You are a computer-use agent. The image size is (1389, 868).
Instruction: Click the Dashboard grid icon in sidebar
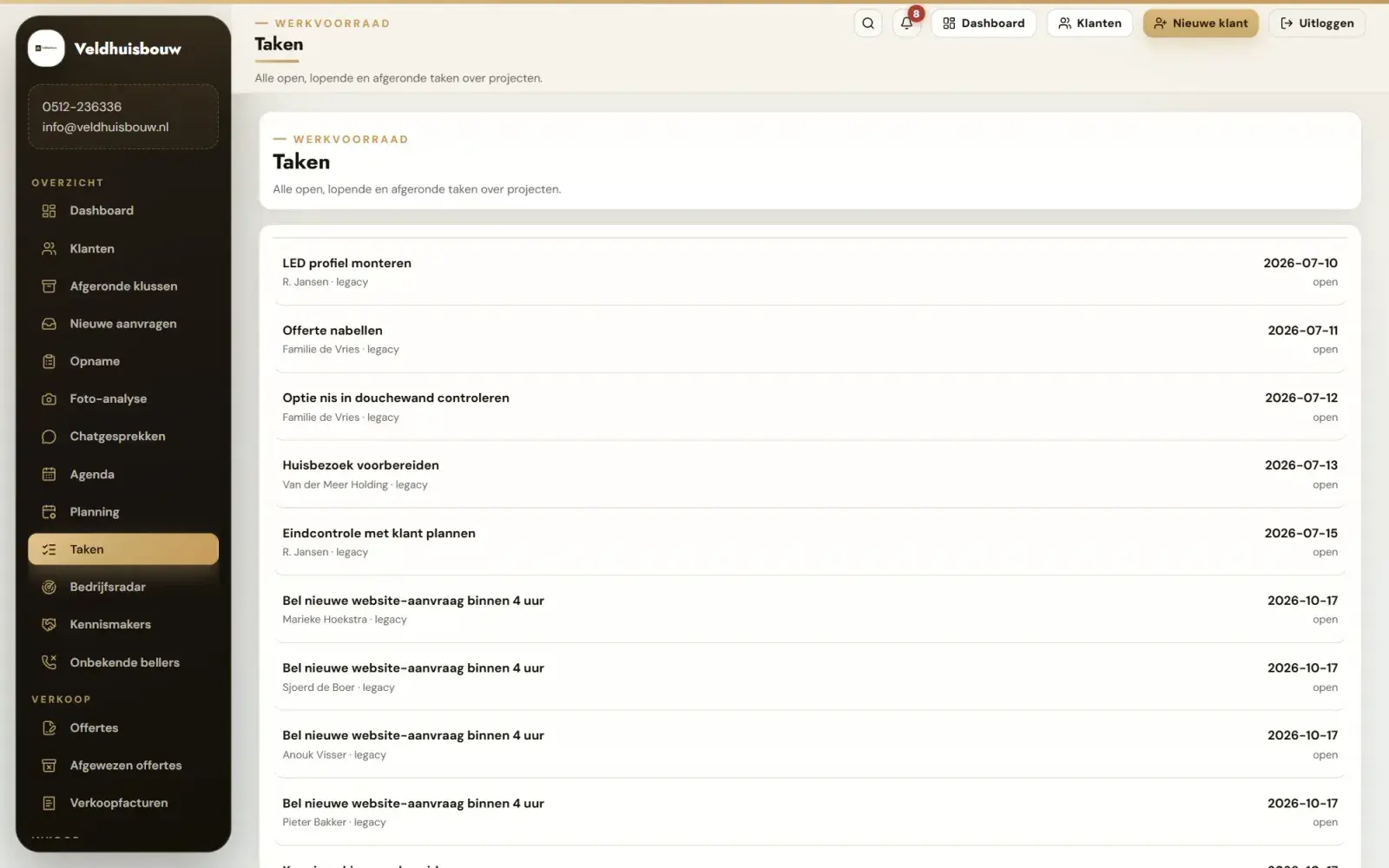coord(49,211)
